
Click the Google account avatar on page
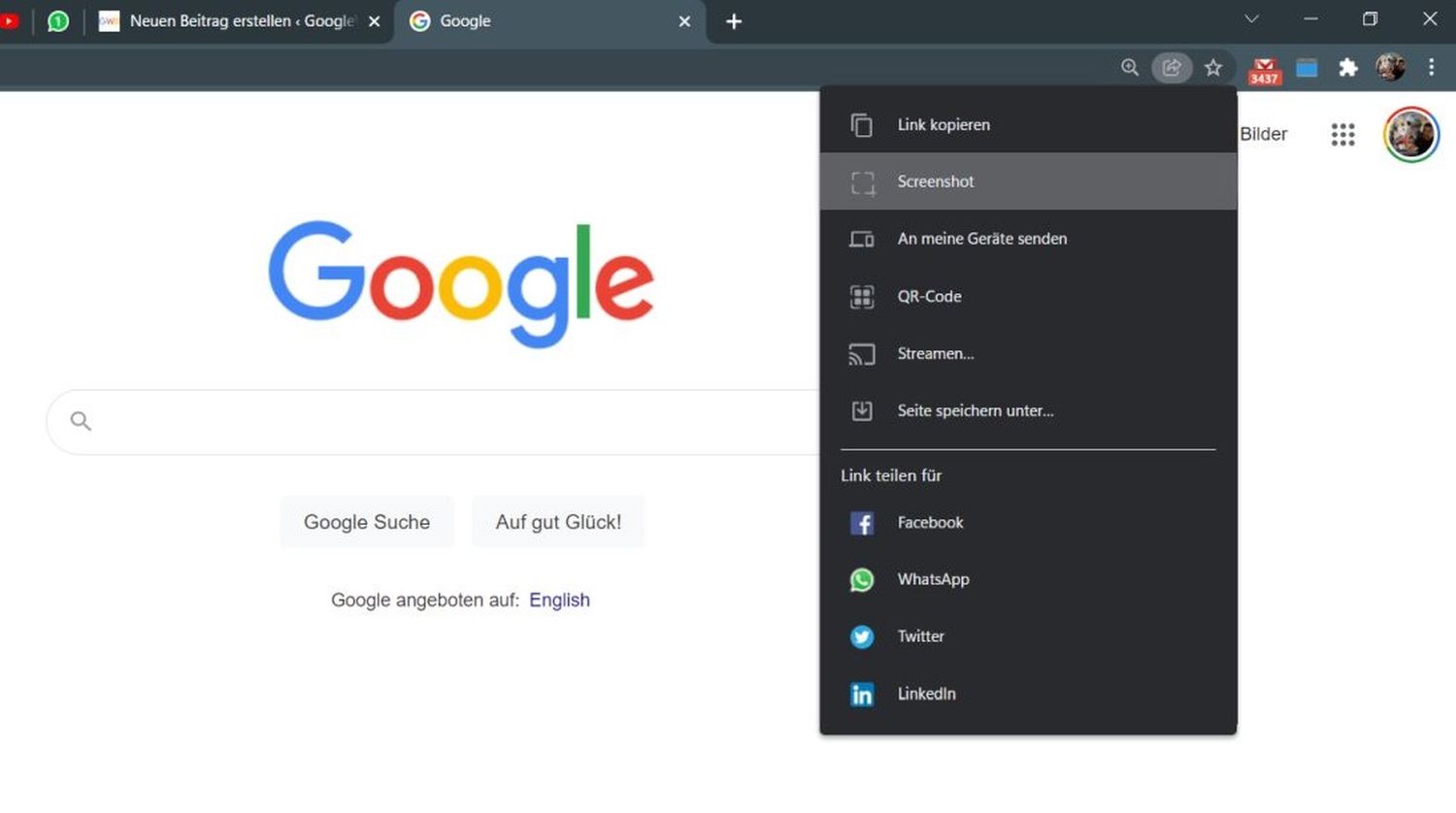[1410, 134]
